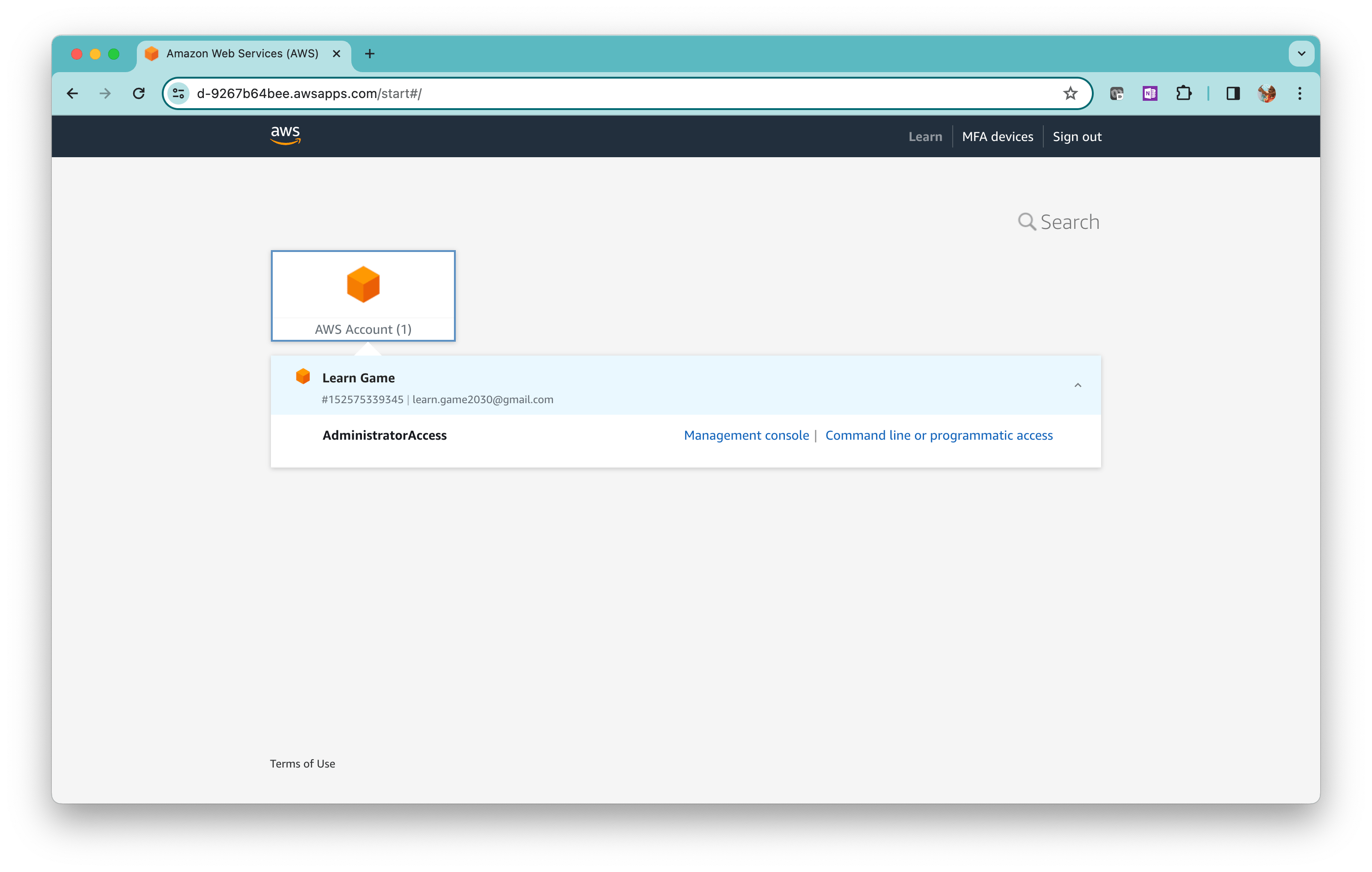Open the Management console link
The image size is (1372, 872).
pyautogui.click(x=746, y=435)
